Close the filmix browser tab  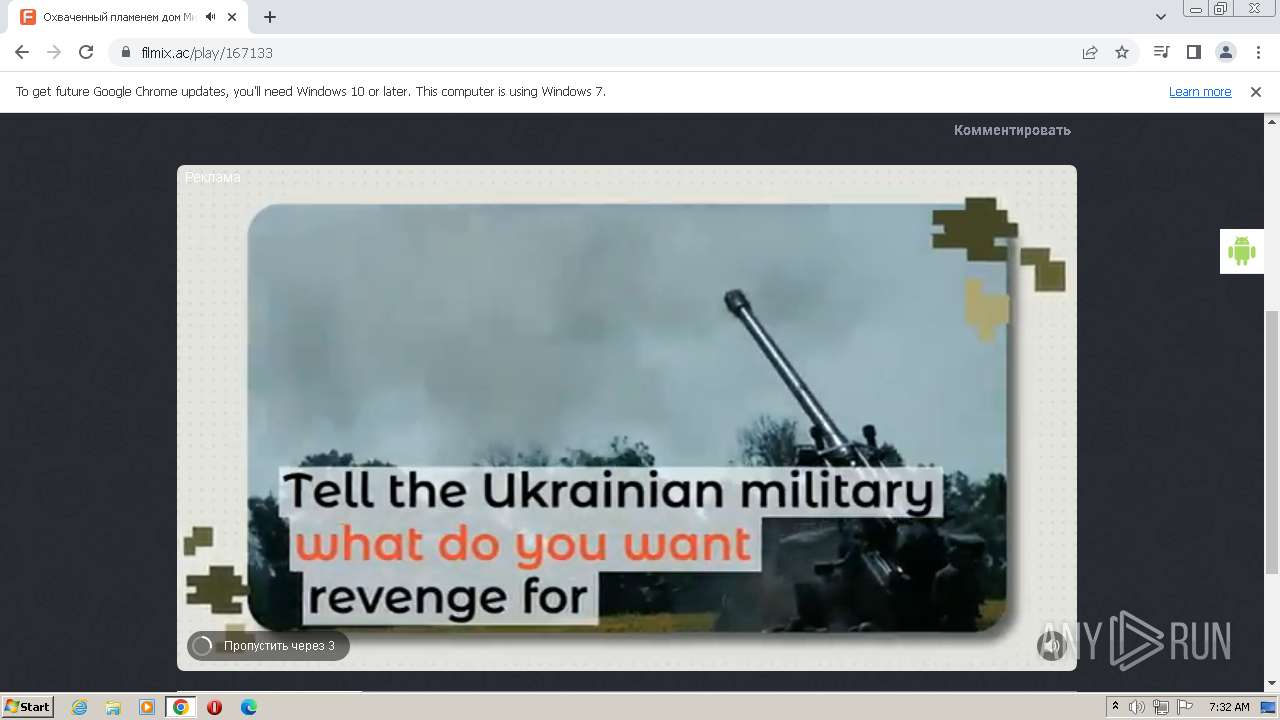click(232, 17)
